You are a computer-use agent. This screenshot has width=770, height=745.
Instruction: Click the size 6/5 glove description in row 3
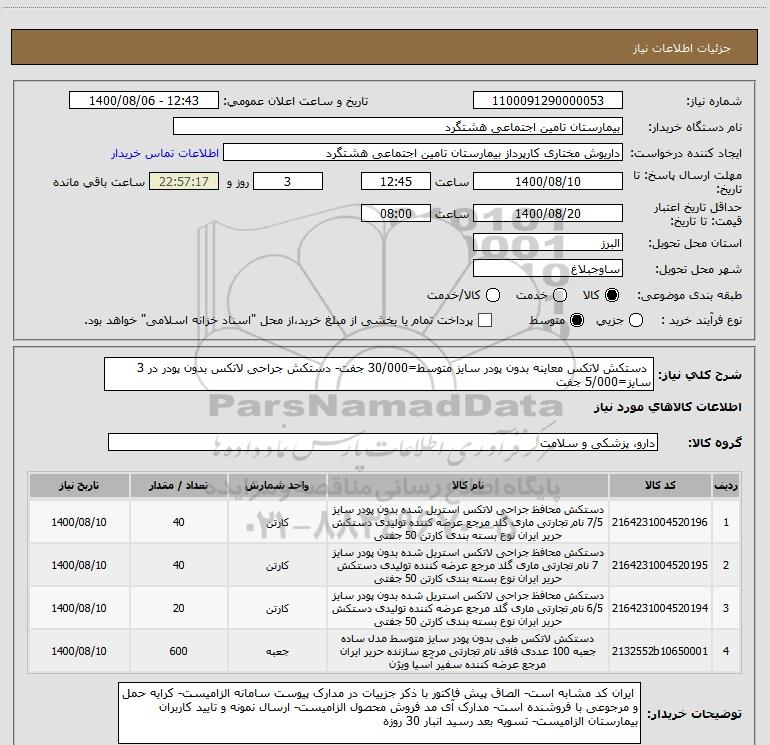click(x=468, y=608)
